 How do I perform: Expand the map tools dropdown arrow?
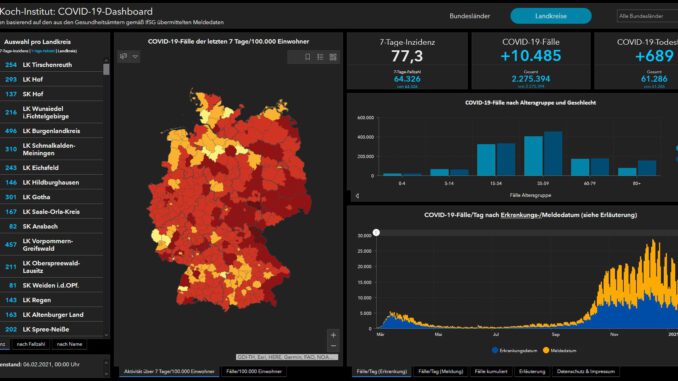tap(135, 56)
